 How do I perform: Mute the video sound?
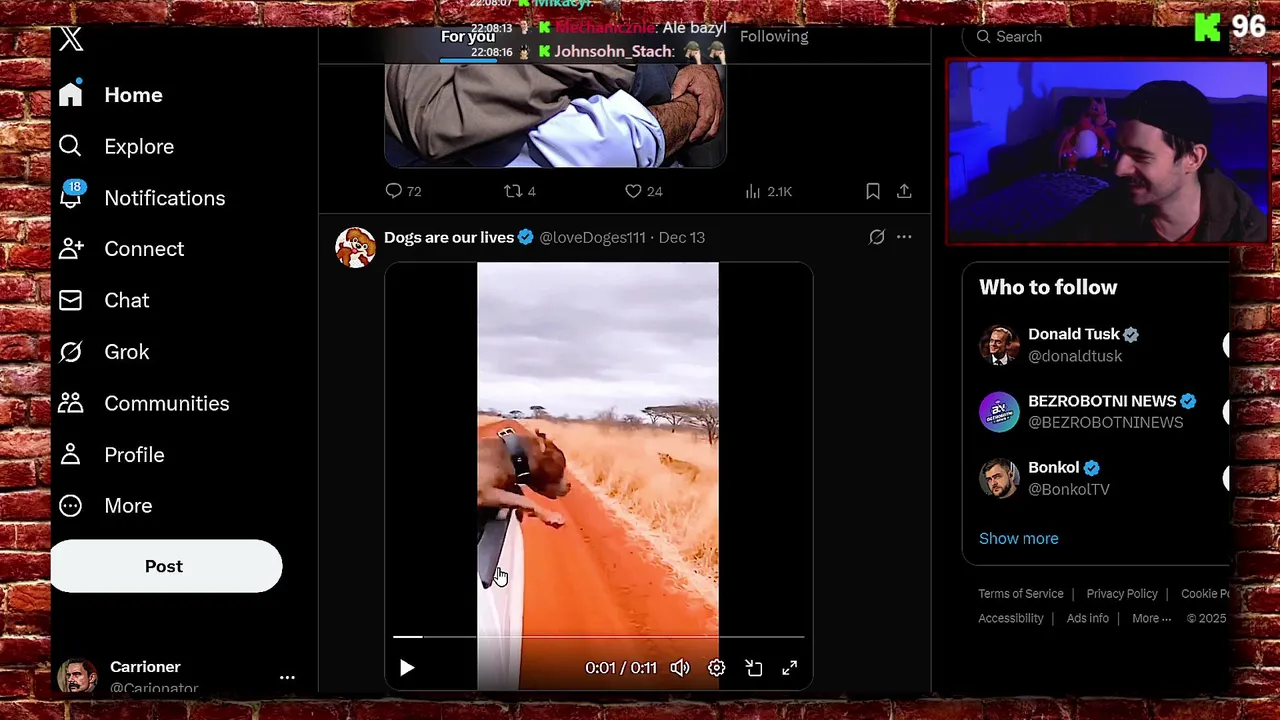click(680, 668)
